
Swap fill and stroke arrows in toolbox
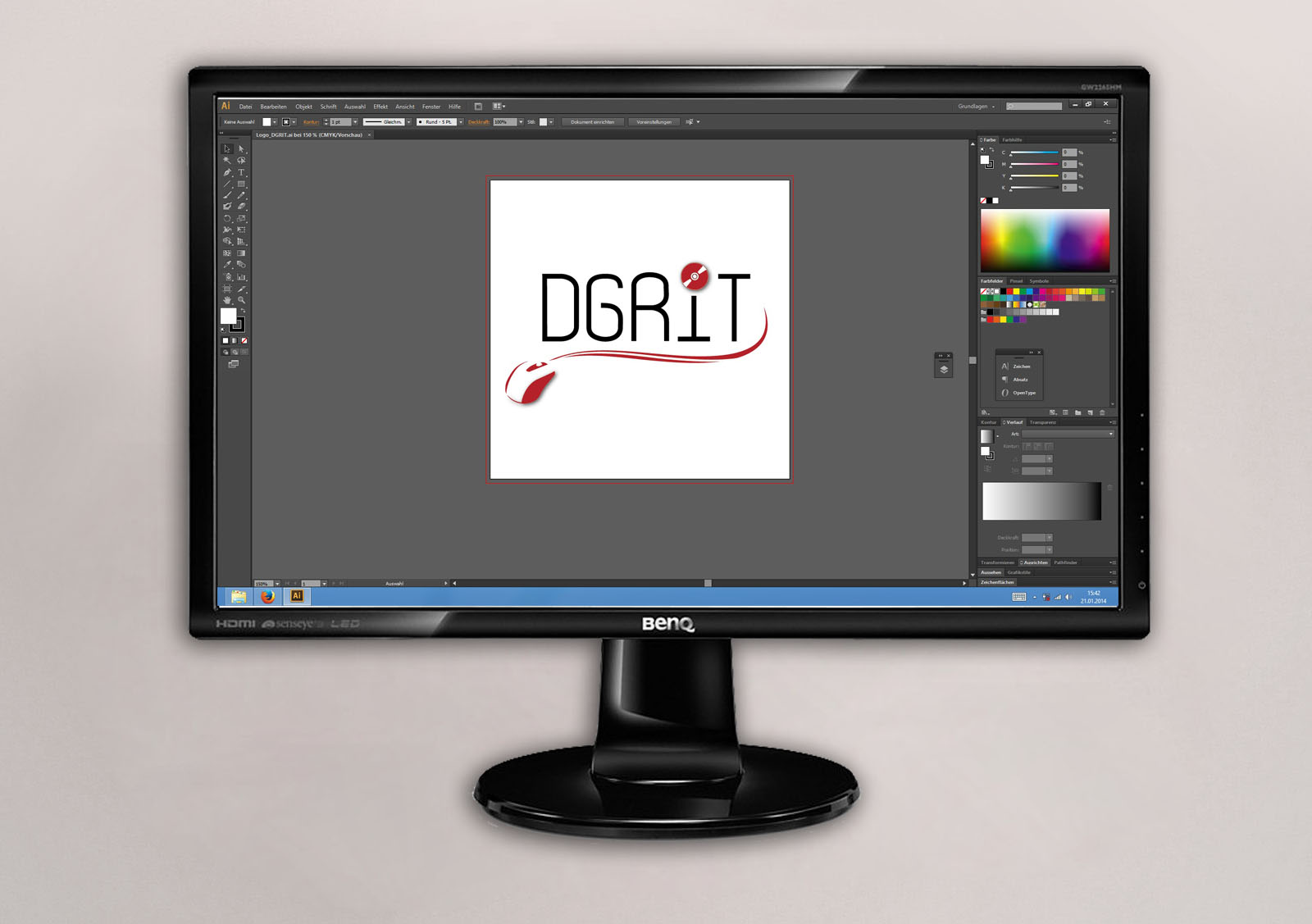tap(243, 310)
